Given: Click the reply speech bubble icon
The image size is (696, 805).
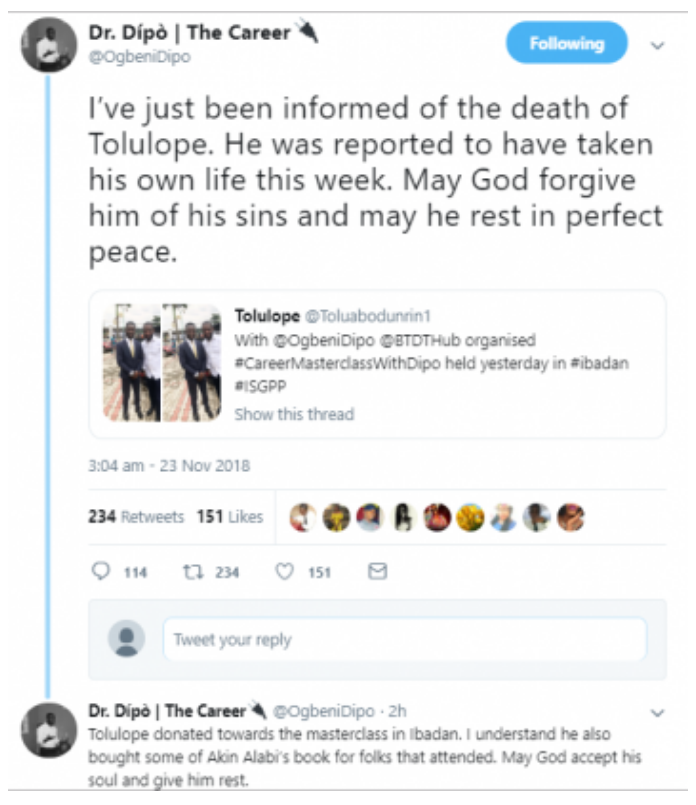Looking at the screenshot, I should tap(101, 571).
